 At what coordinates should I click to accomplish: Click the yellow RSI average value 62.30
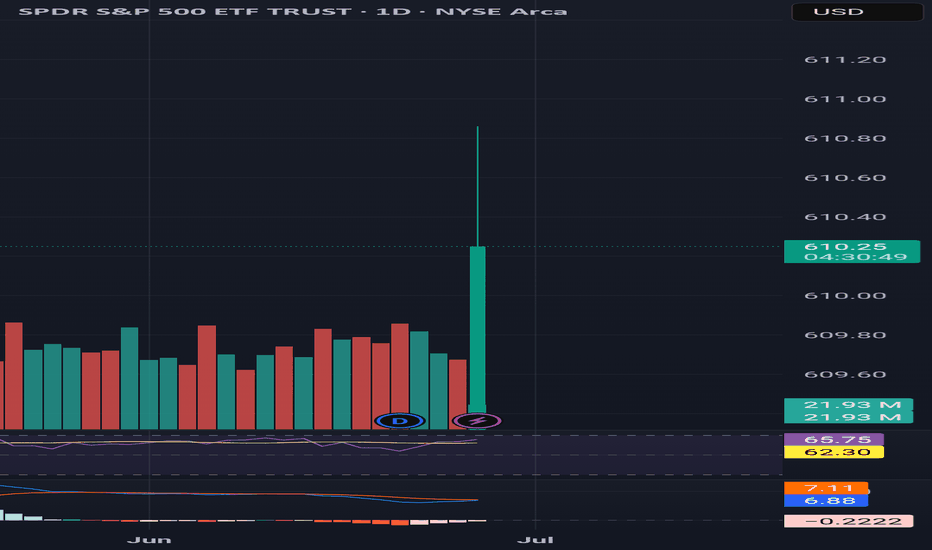834,452
